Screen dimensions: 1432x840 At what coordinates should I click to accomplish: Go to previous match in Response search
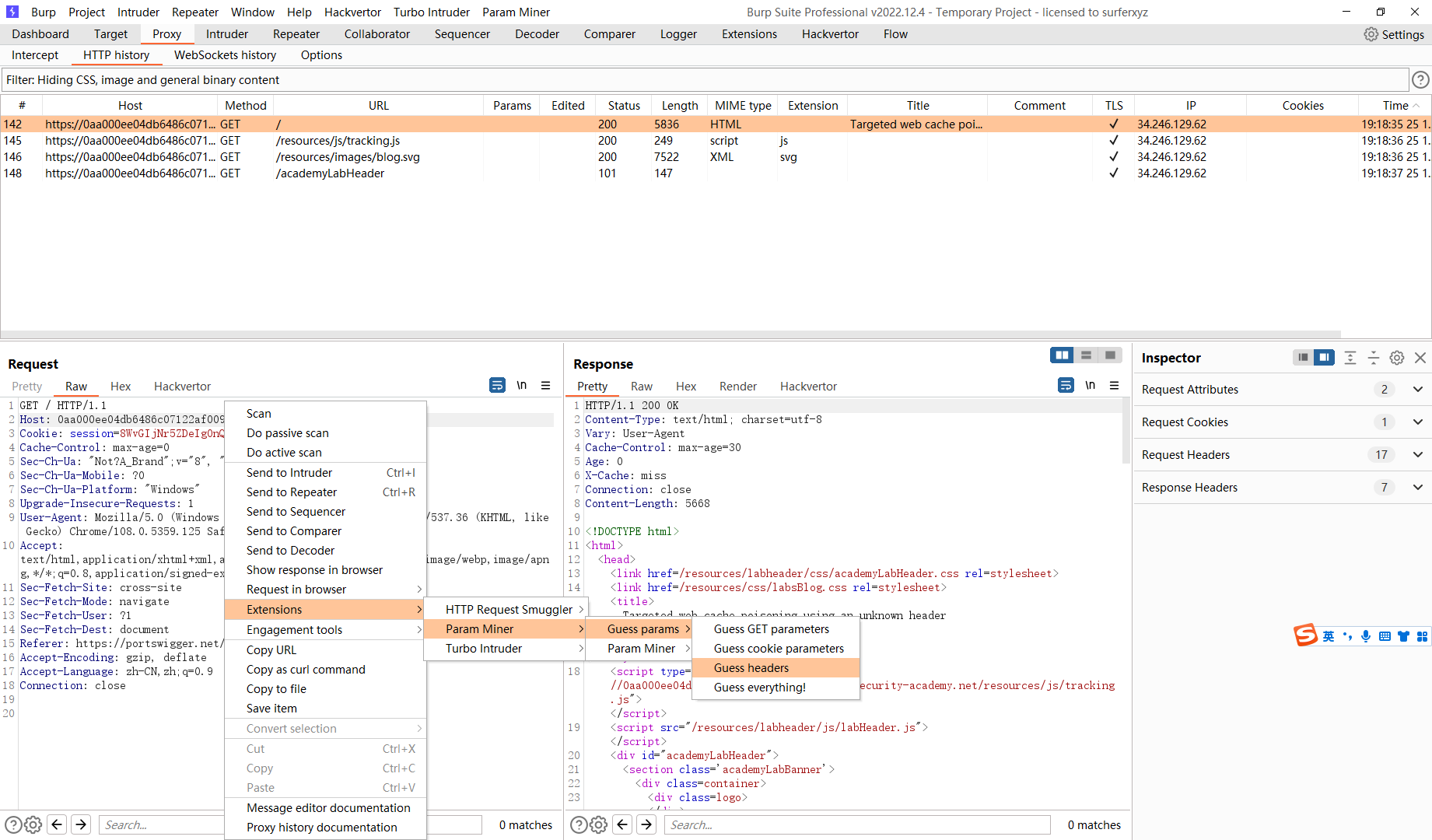point(622,824)
